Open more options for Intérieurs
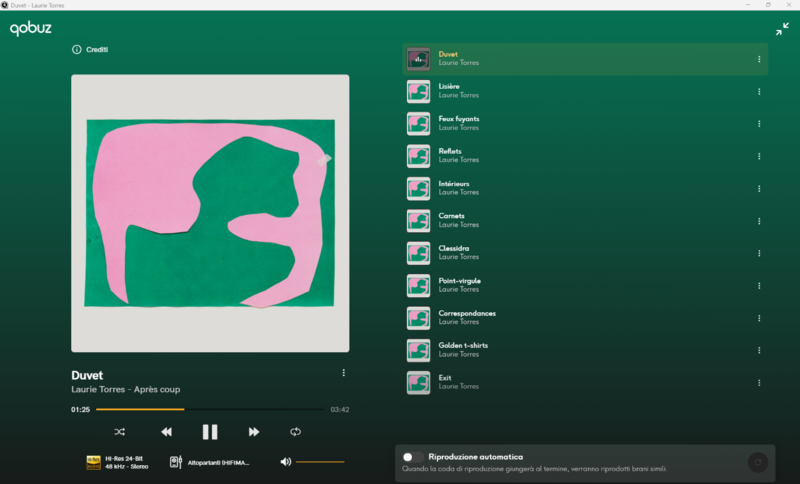The width and height of the screenshot is (800, 484). 759,189
